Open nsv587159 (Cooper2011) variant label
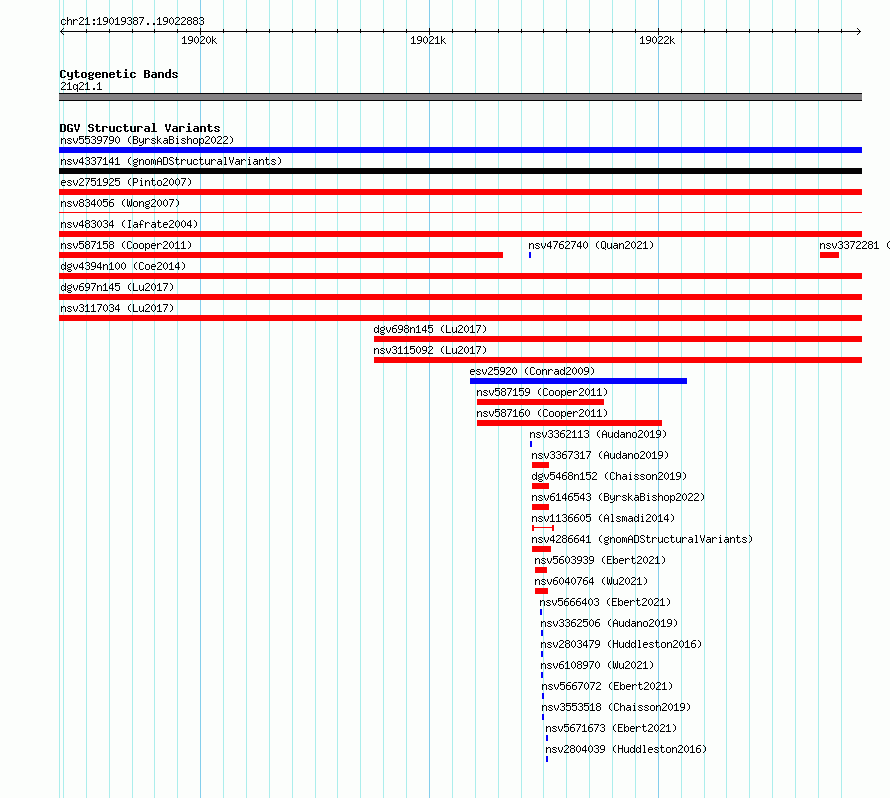 pyautogui.click(x=542, y=392)
